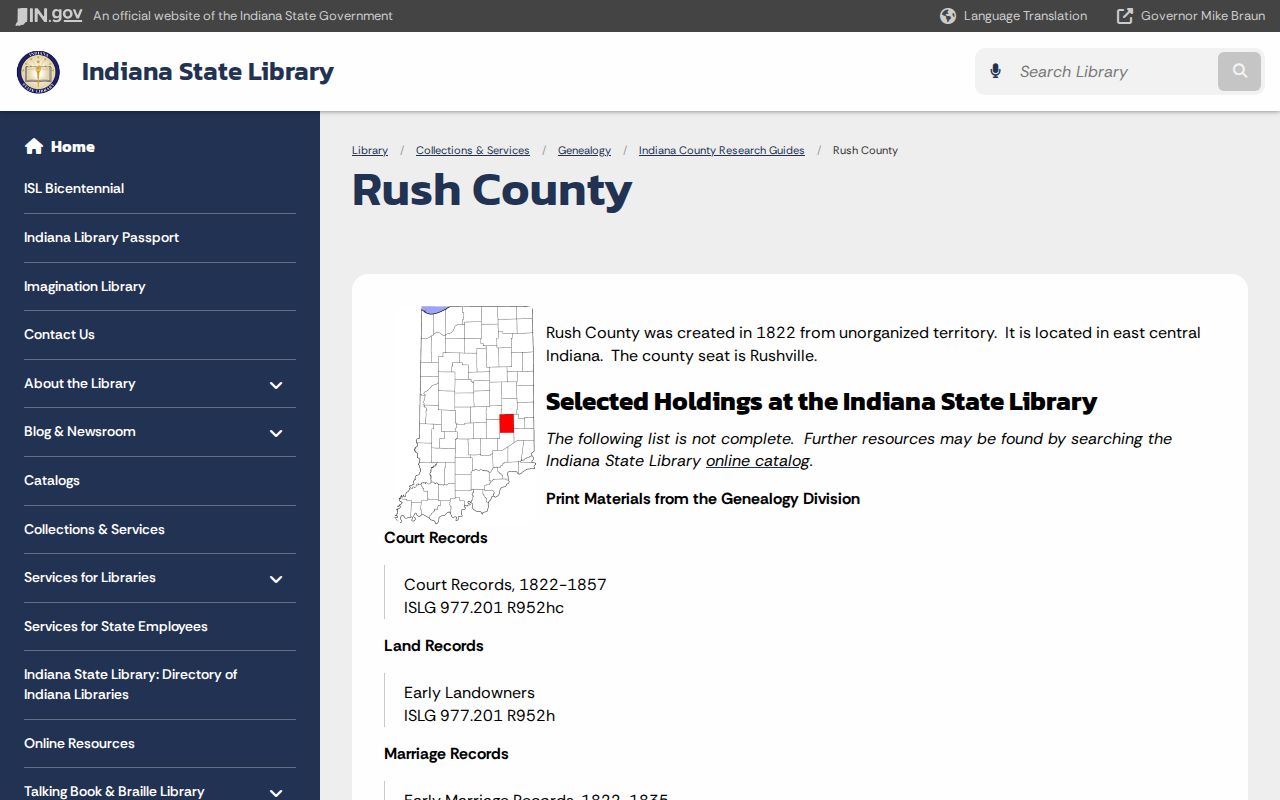
Task: Click the Collections & Services breadcrumb link
Action: click(473, 150)
